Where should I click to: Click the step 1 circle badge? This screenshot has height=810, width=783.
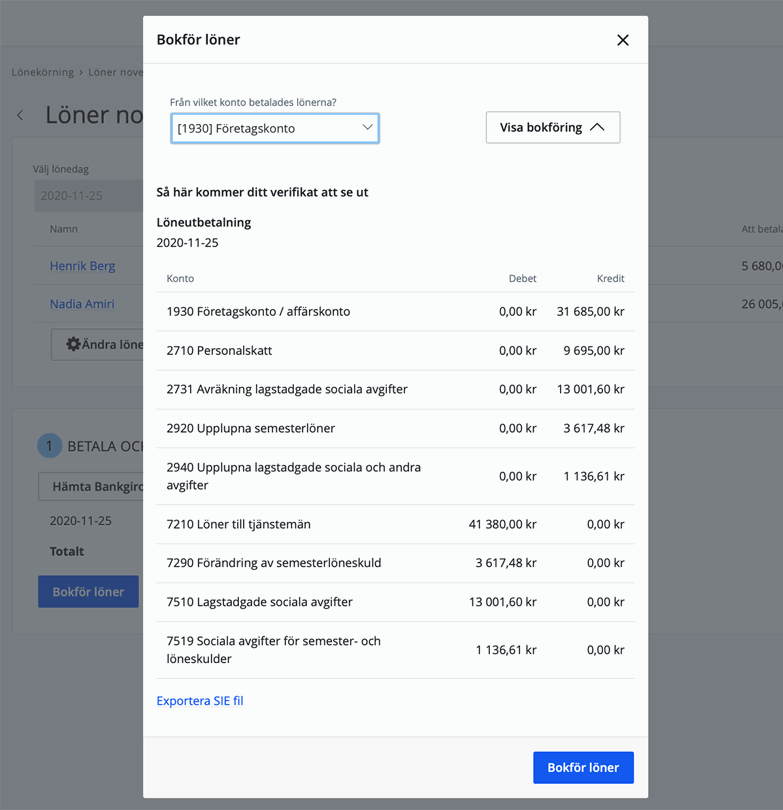(x=49, y=446)
